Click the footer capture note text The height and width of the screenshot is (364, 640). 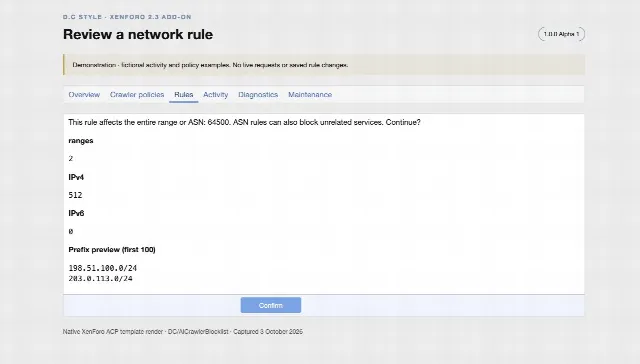183,332
